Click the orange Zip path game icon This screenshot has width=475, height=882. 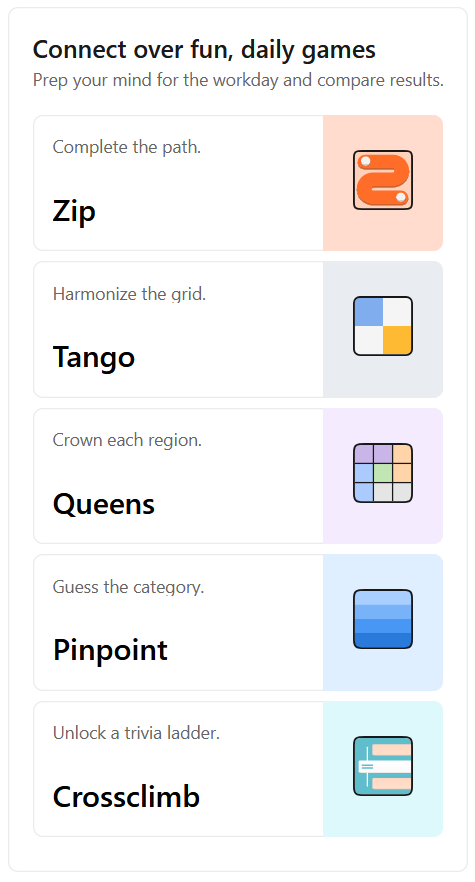point(383,180)
